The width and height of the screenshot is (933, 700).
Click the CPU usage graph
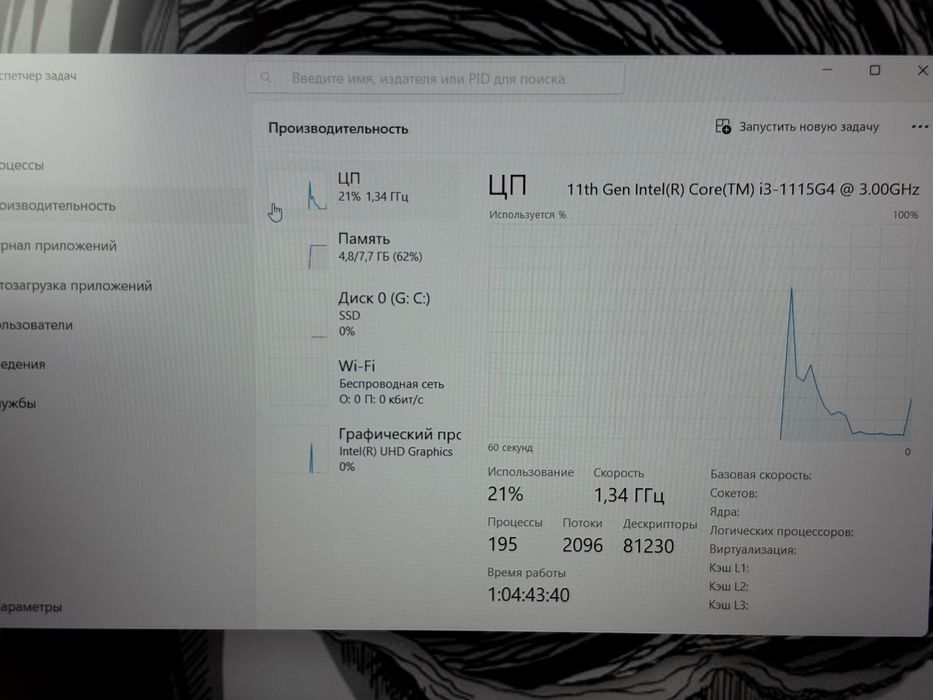[701, 332]
